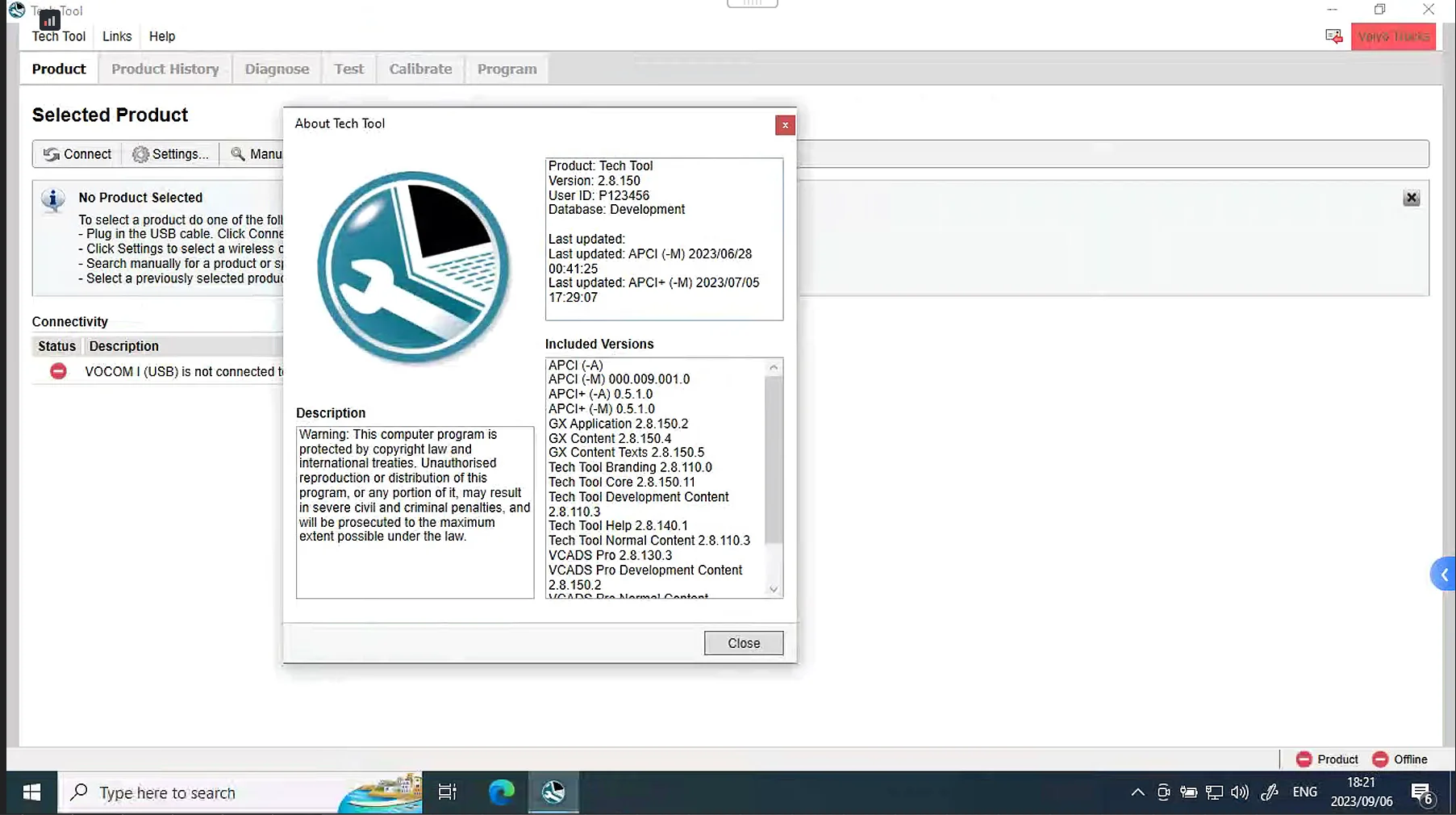Screen dimensions: 1456x815
Task: Click the taskbar search box
Action: click(x=240, y=793)
